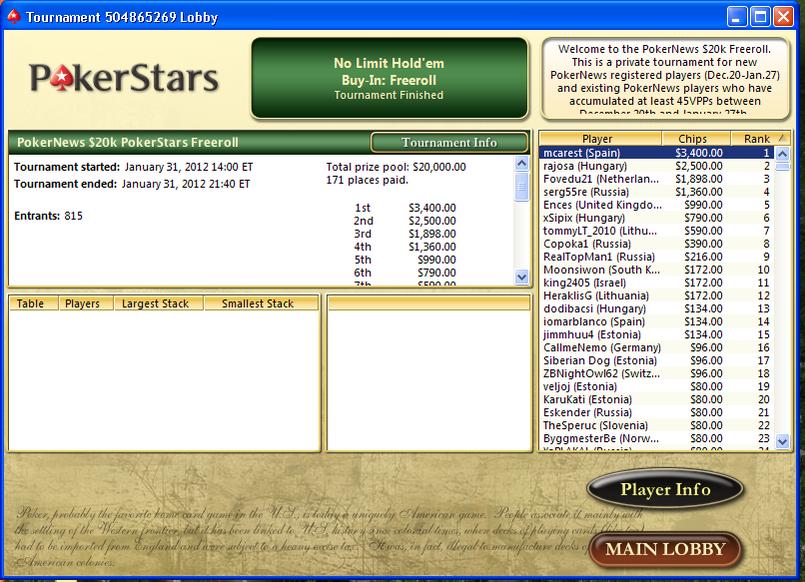Select player rajosa (Hungary)

point(657,166)
